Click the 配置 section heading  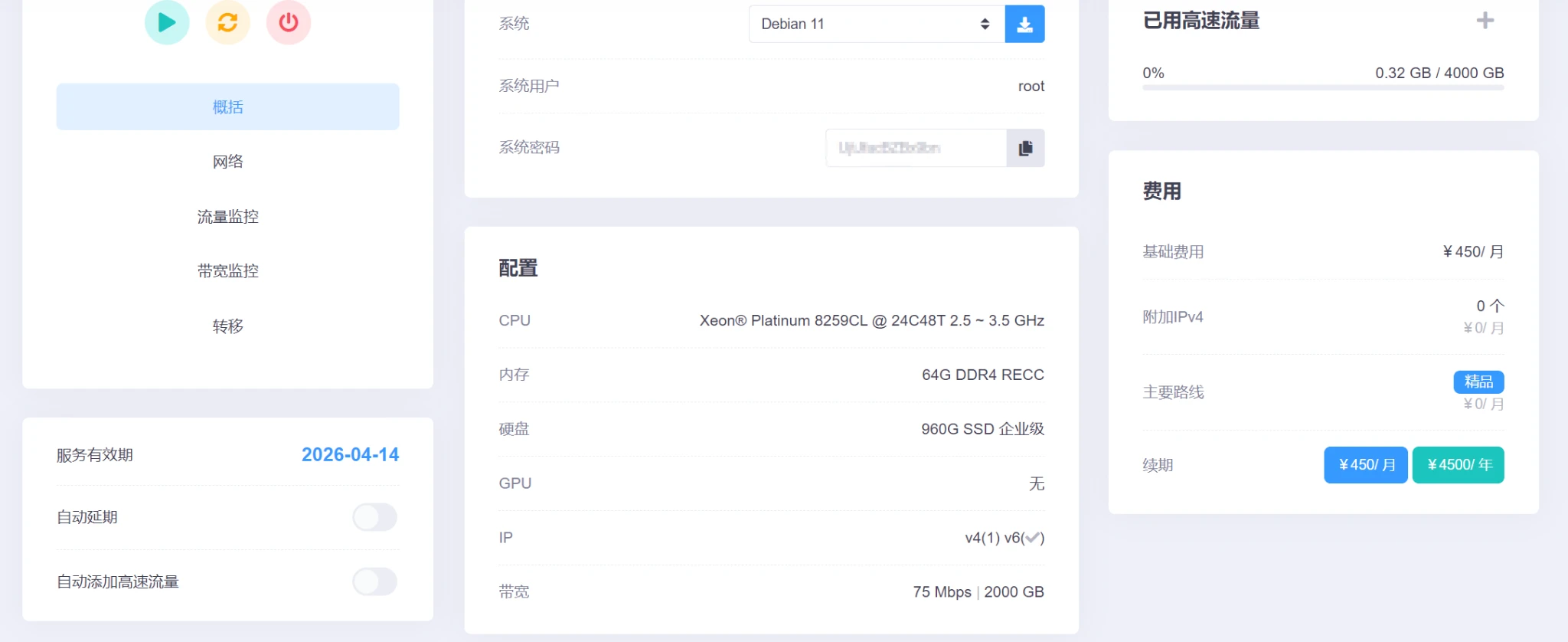[x=518, y=268]
